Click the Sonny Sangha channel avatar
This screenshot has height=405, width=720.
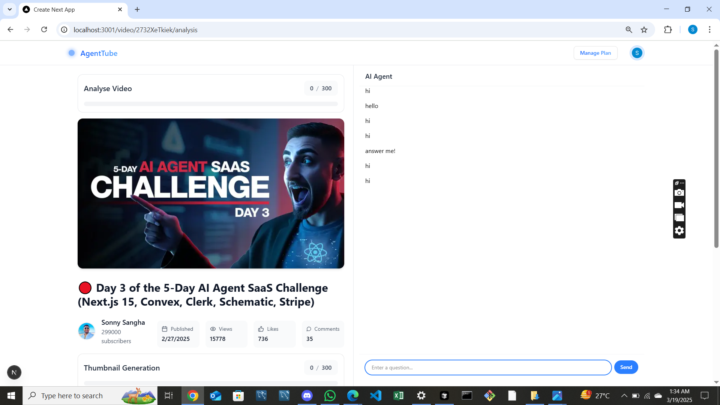(x=86, y=331)
